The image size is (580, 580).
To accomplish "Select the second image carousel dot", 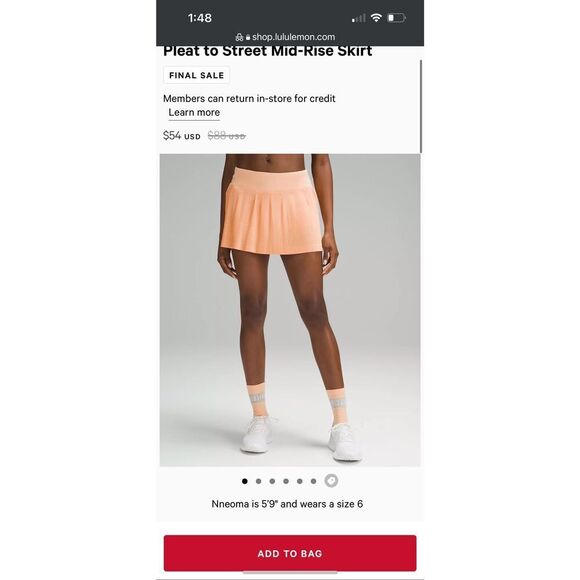I will pyautogui.click(x=259, y=481).
